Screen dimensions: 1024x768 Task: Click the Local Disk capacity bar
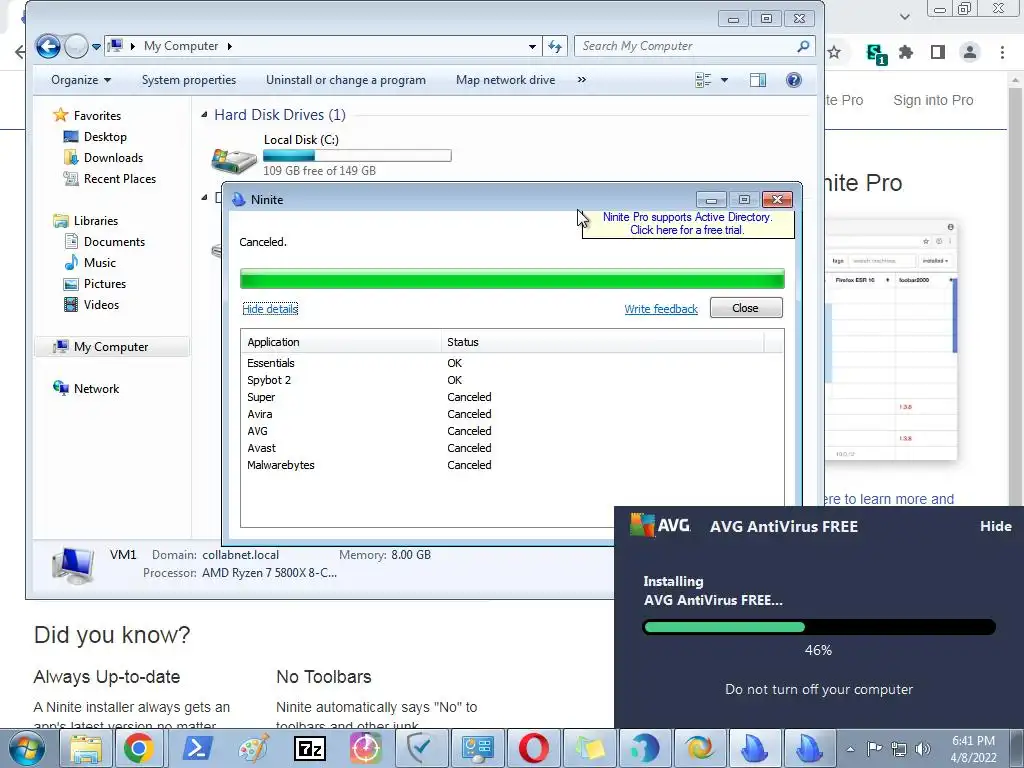[x=357, y=155]
